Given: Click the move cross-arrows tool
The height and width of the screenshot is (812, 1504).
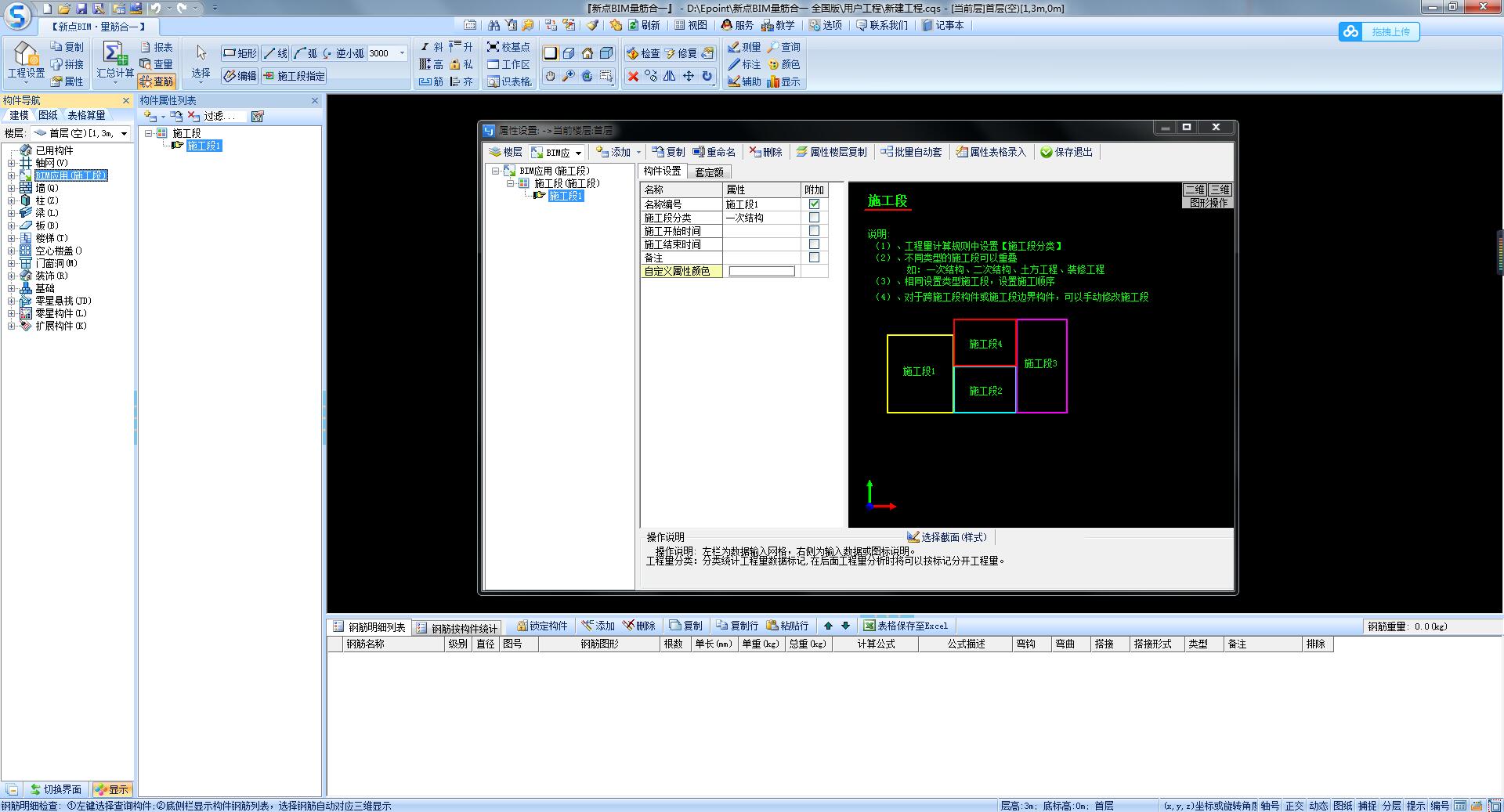Looking at the screenshot, I should [x=689, y=76].
